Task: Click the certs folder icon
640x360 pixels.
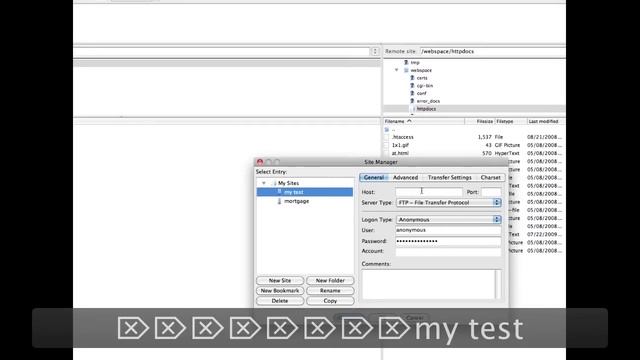Action: coord(412,78)
